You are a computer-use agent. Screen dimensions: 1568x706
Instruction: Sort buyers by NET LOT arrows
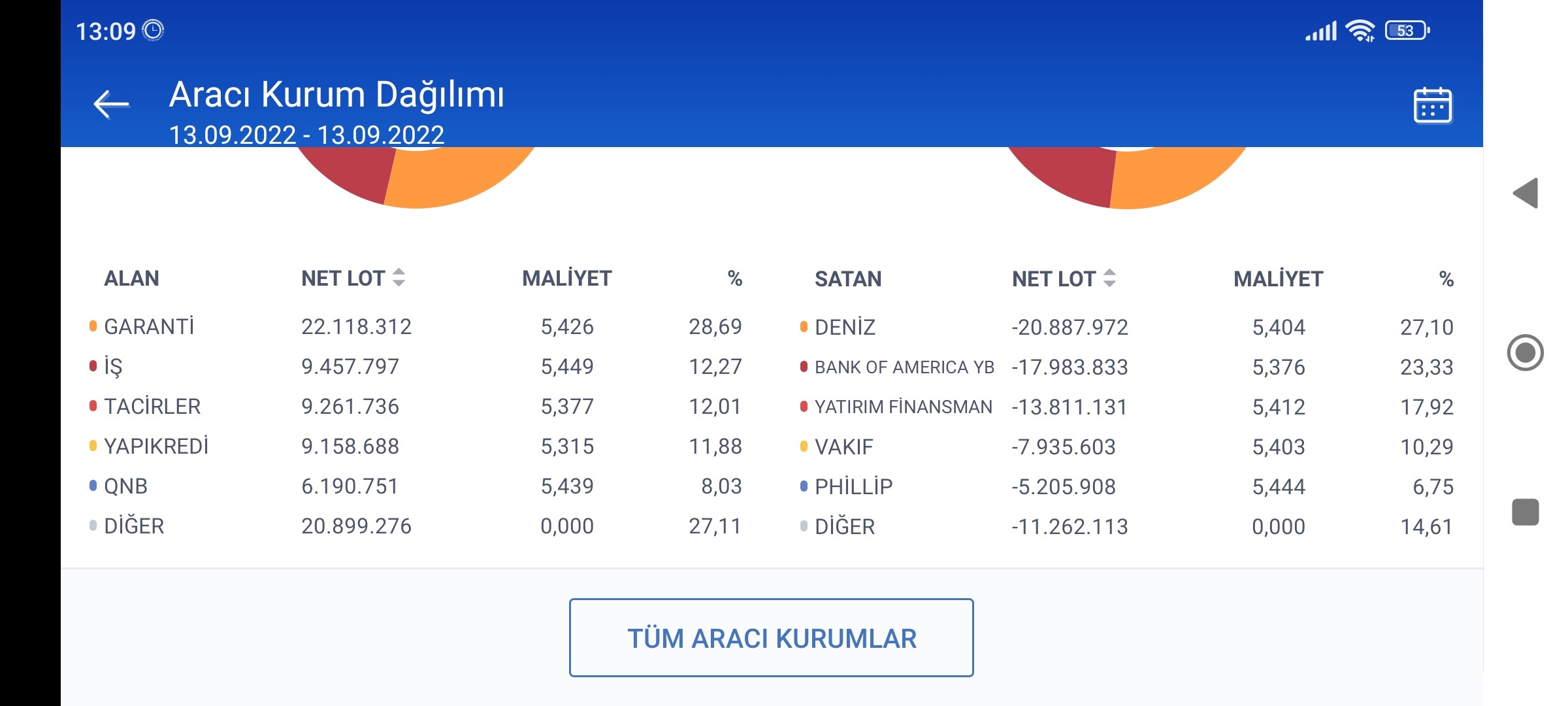399,278
